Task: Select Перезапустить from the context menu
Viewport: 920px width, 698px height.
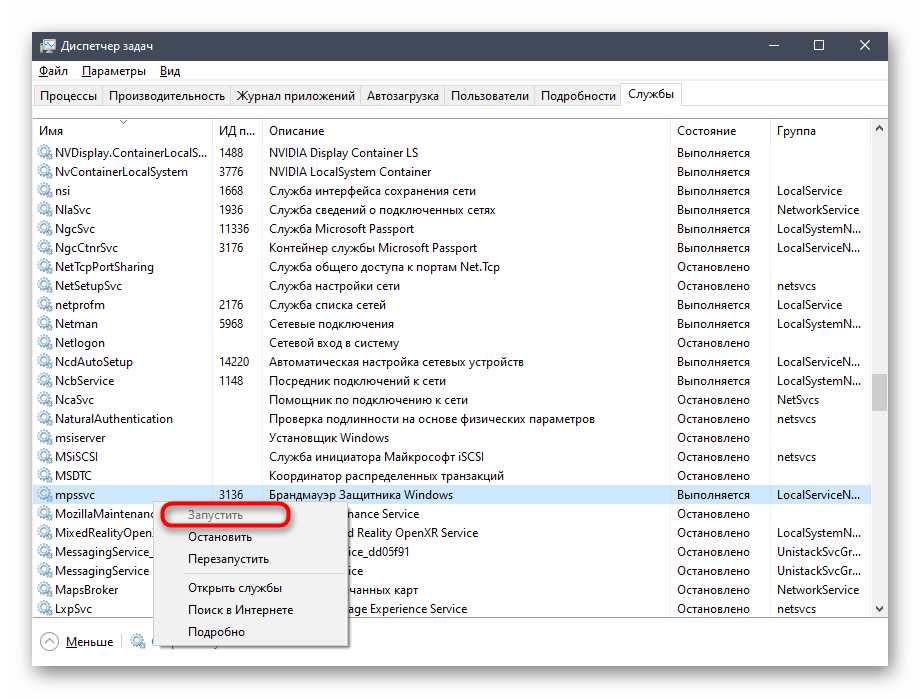Action: (x=228, y=559)
